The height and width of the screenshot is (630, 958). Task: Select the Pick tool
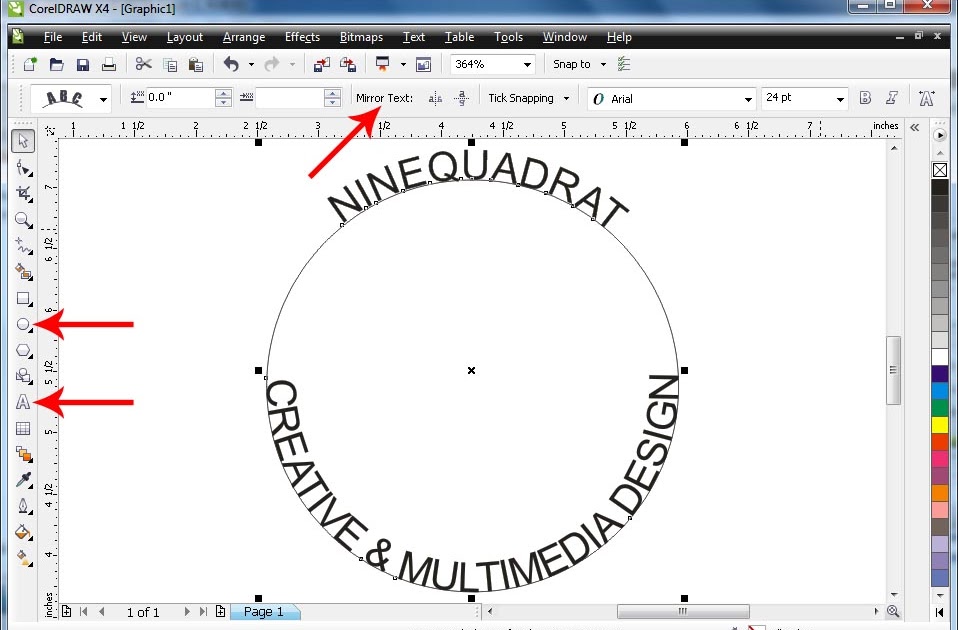pos(24,141)
